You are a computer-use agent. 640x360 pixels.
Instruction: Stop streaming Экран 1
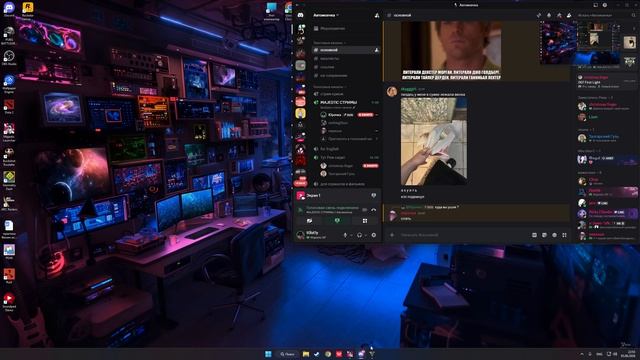tap(373, 196)
